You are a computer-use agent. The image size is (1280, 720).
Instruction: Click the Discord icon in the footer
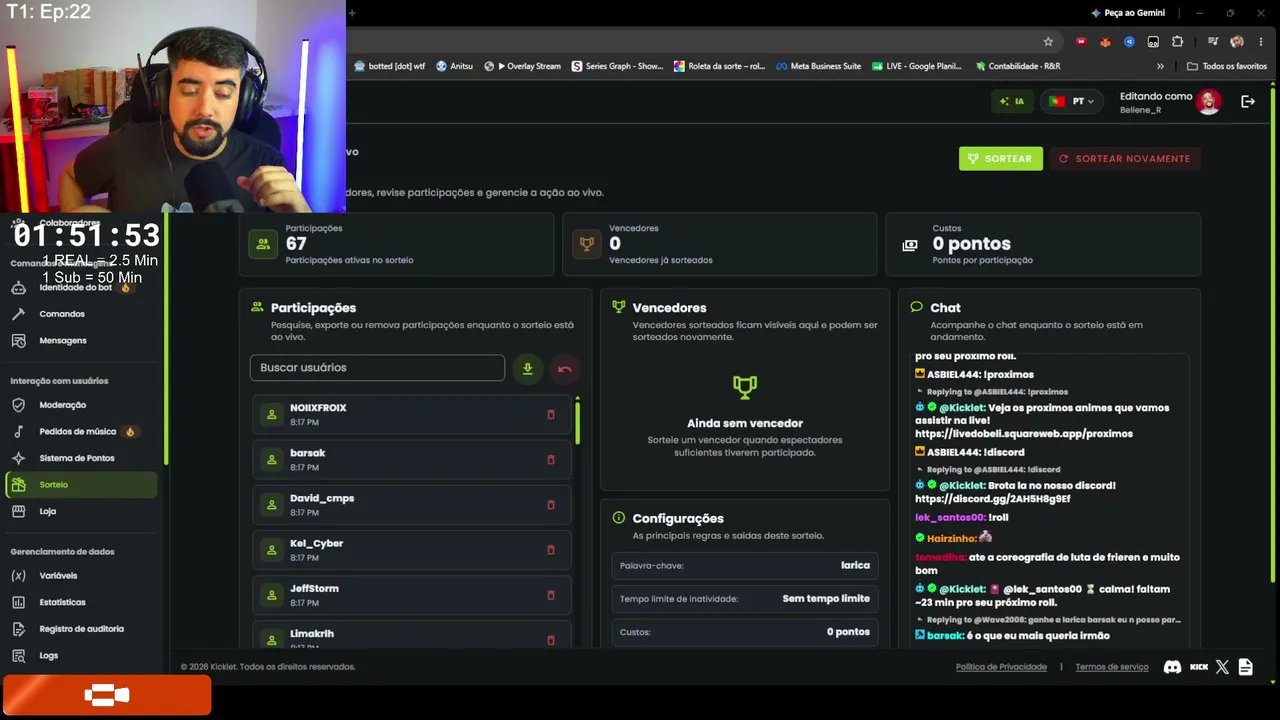(x=1173, y=667)
